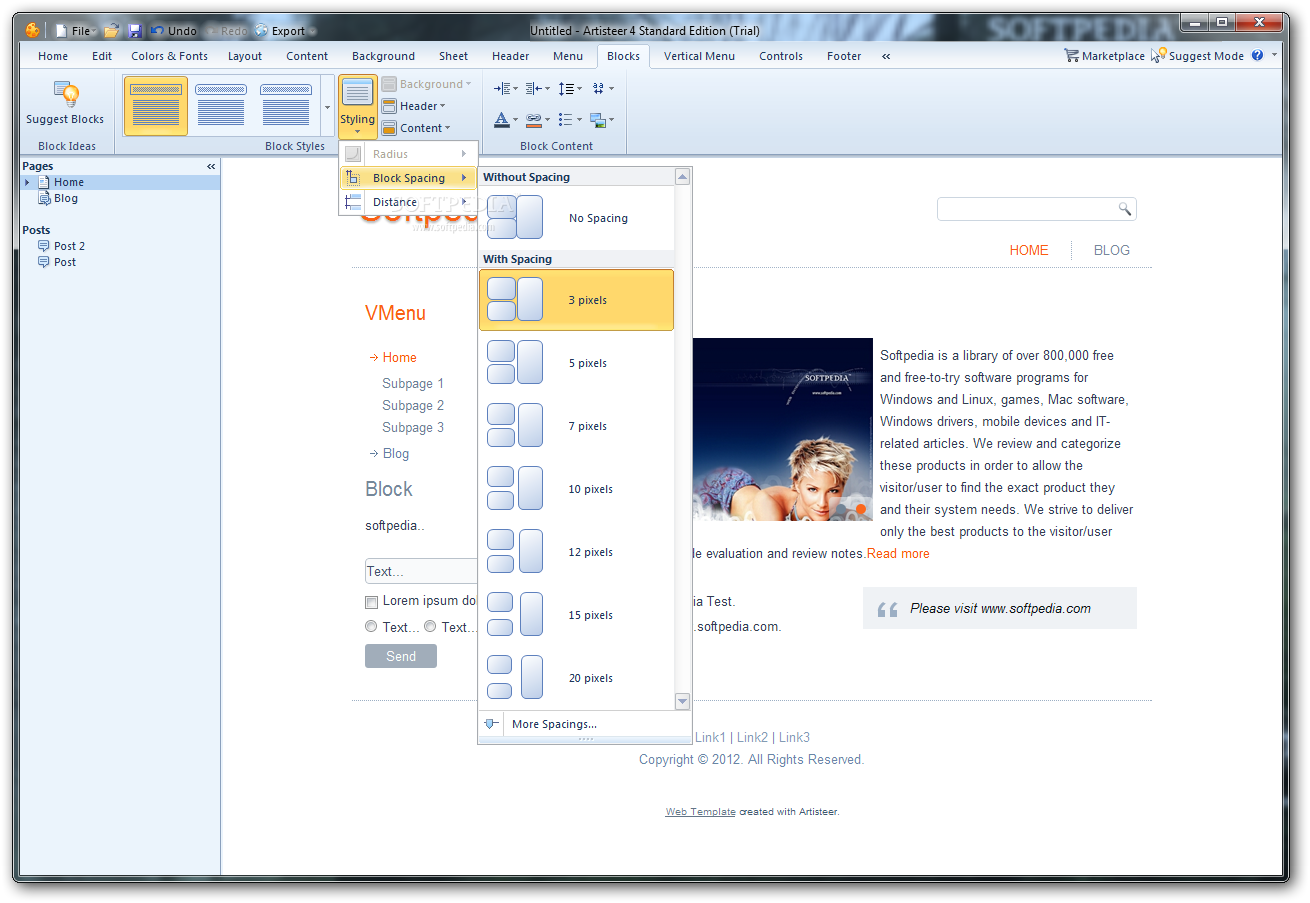This screenshot has height=903, width=1310.
Task: Click the Suggest Blocks lightbulb icon
Action: [66, 95]
